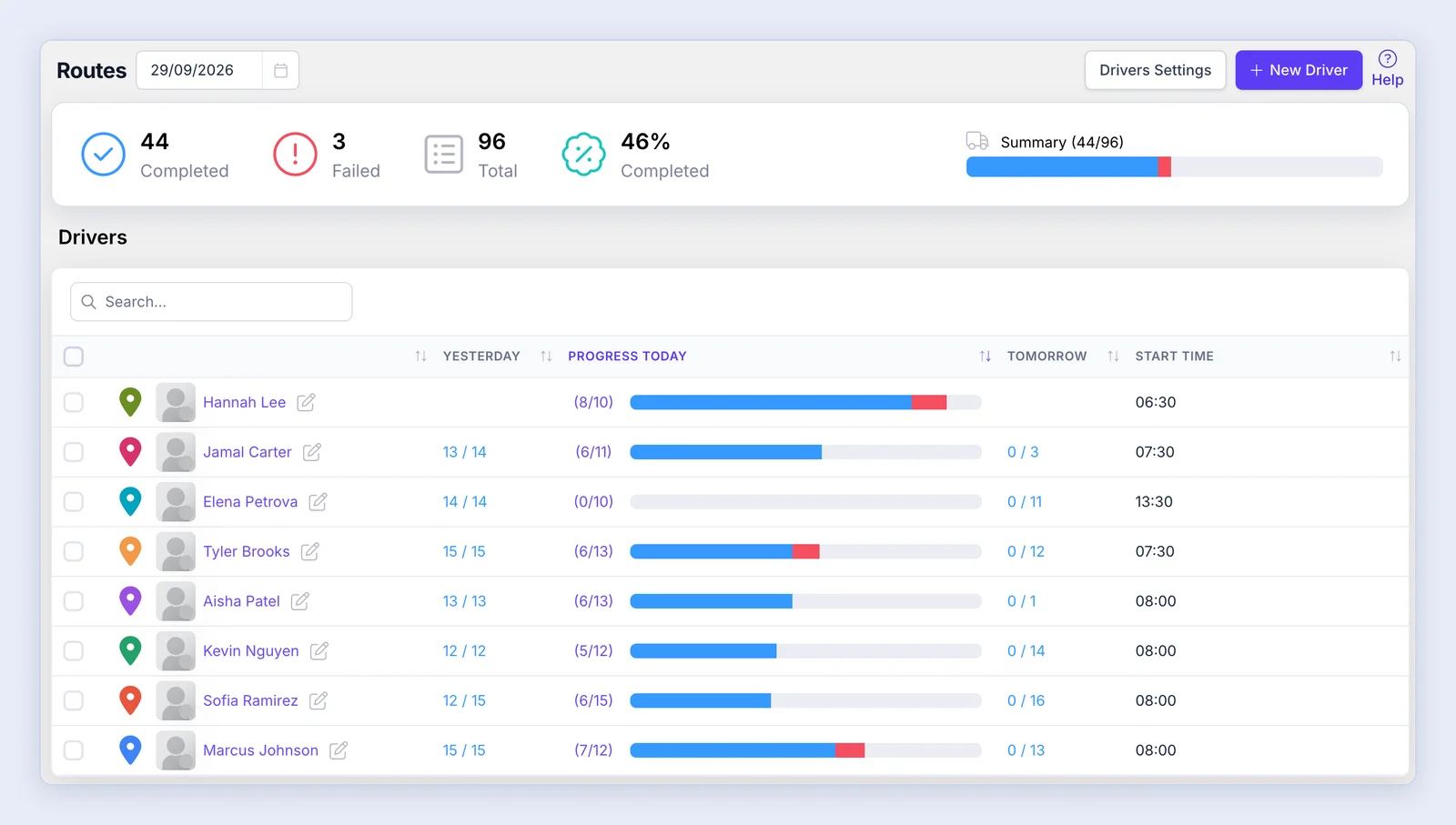Screen dimensions: 1456x825
Task: Sort by Start Time column
Action: coord(1174,357)
